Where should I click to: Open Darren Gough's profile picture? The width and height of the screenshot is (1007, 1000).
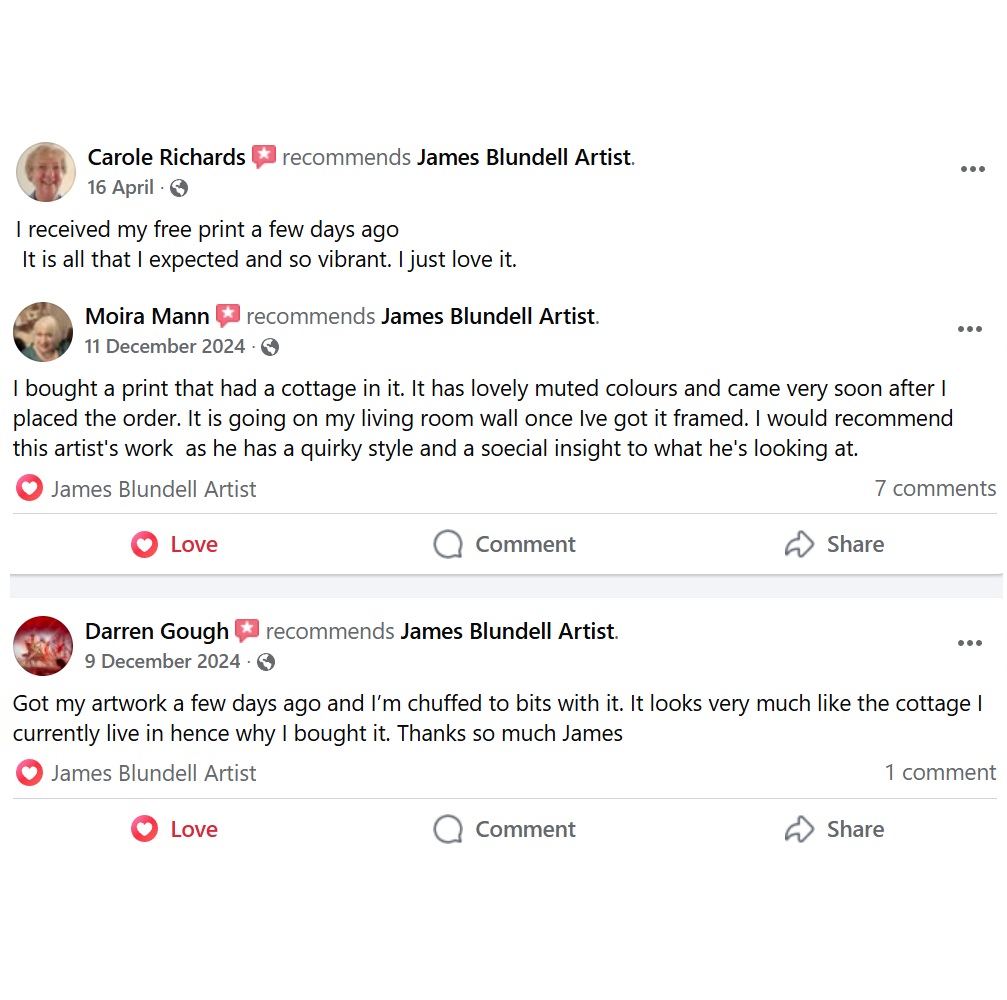tap(43, 646)
